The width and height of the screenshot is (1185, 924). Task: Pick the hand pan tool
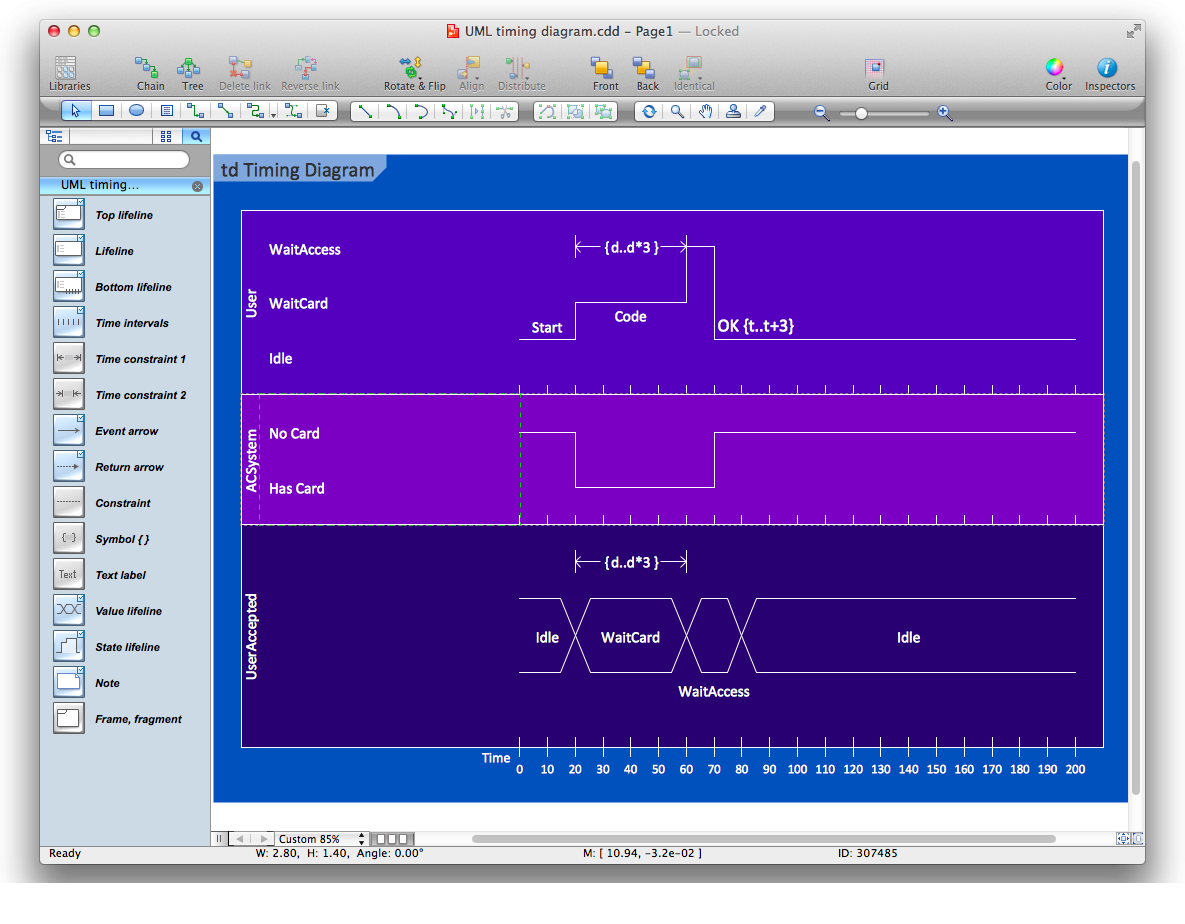[x=705, y=112]
